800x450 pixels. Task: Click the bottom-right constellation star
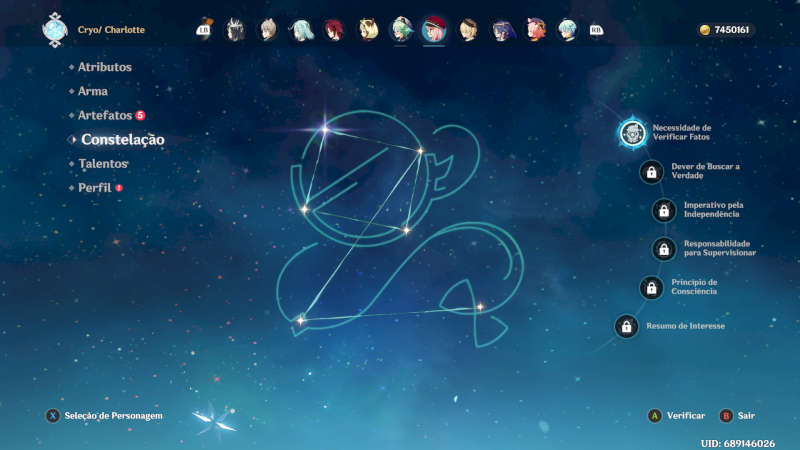point(480,307)
